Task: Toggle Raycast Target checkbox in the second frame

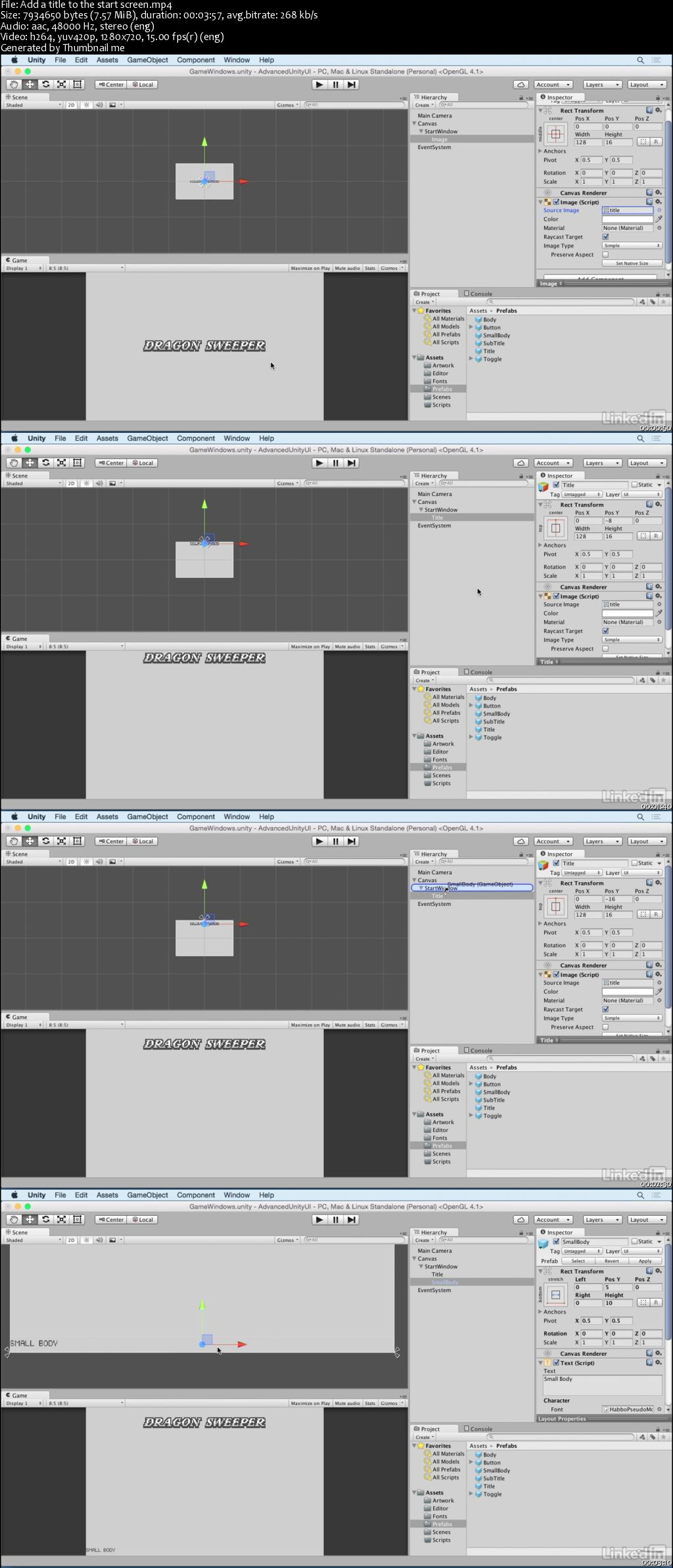Action: point(605,631)
